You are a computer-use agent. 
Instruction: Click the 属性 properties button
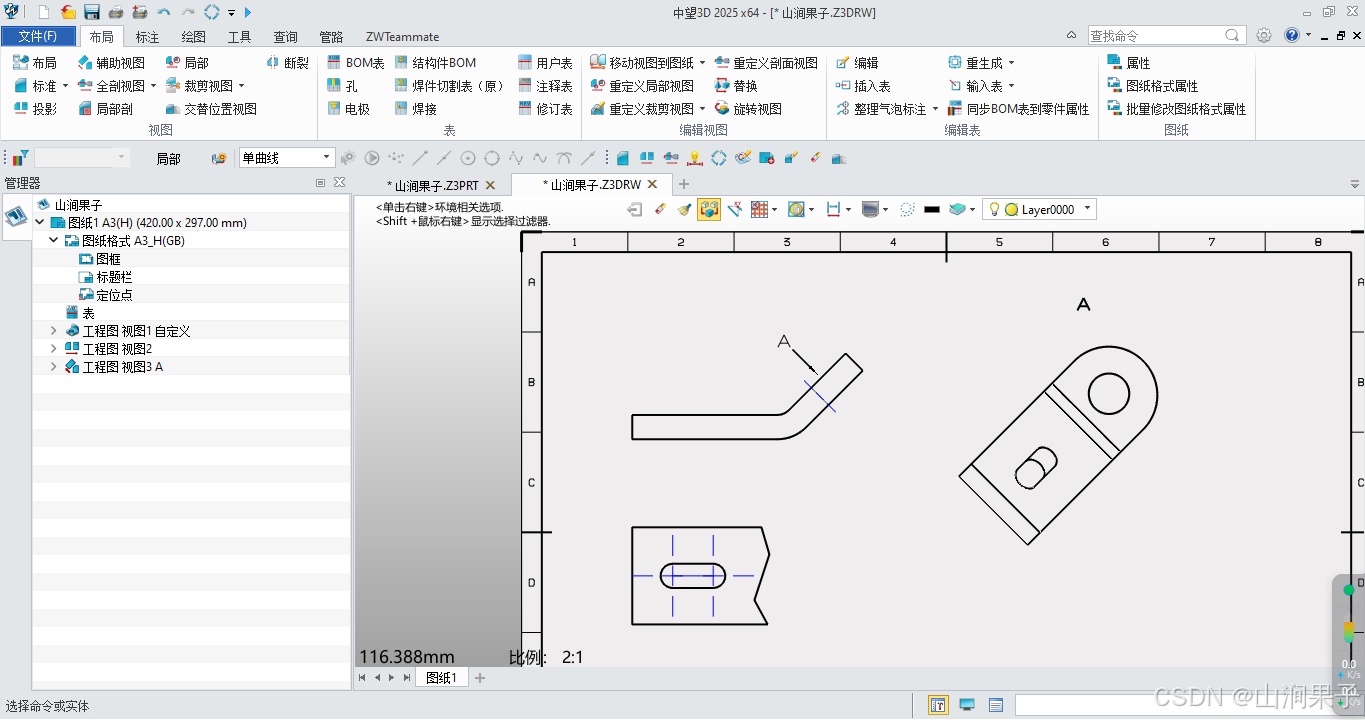point(1129,62)
